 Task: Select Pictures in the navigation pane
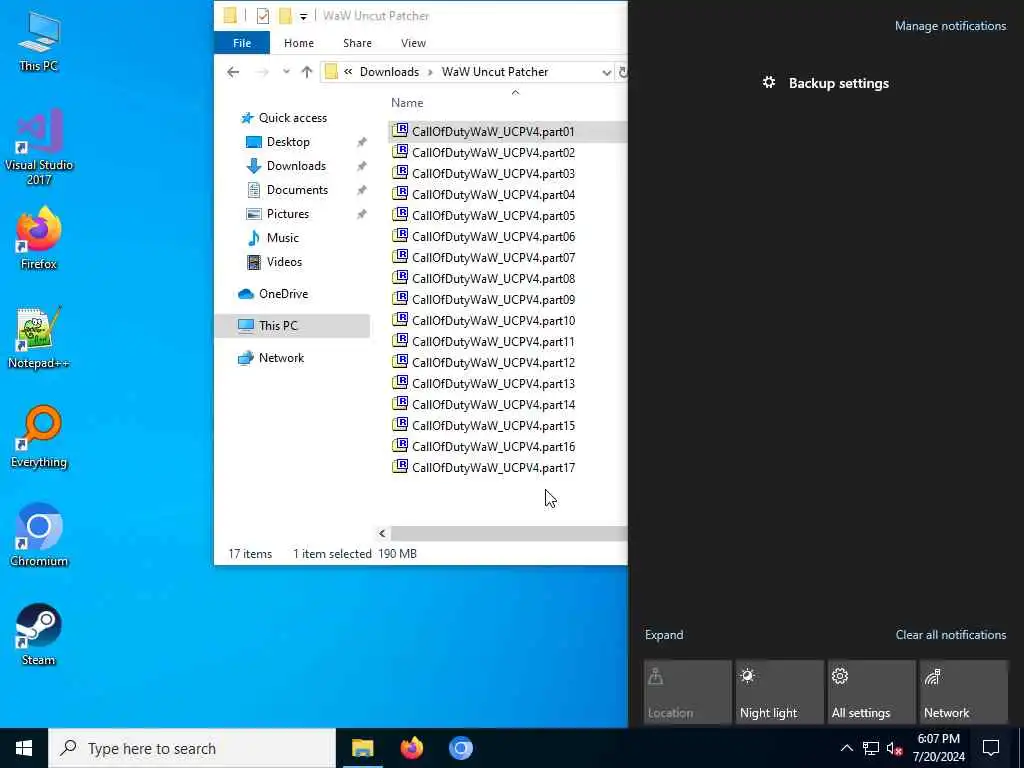pyautogui.click(x=287, y=214)
